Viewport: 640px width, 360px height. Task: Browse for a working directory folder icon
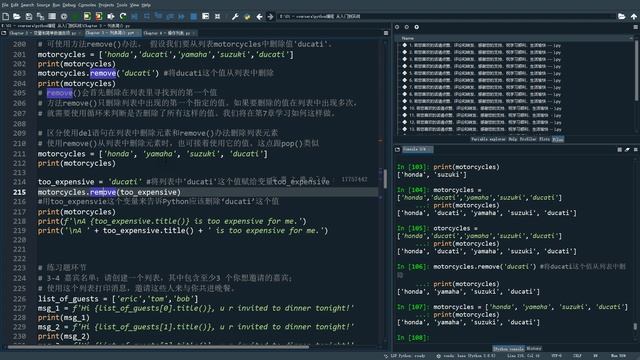pyautogui.click(x=622, y=16)
